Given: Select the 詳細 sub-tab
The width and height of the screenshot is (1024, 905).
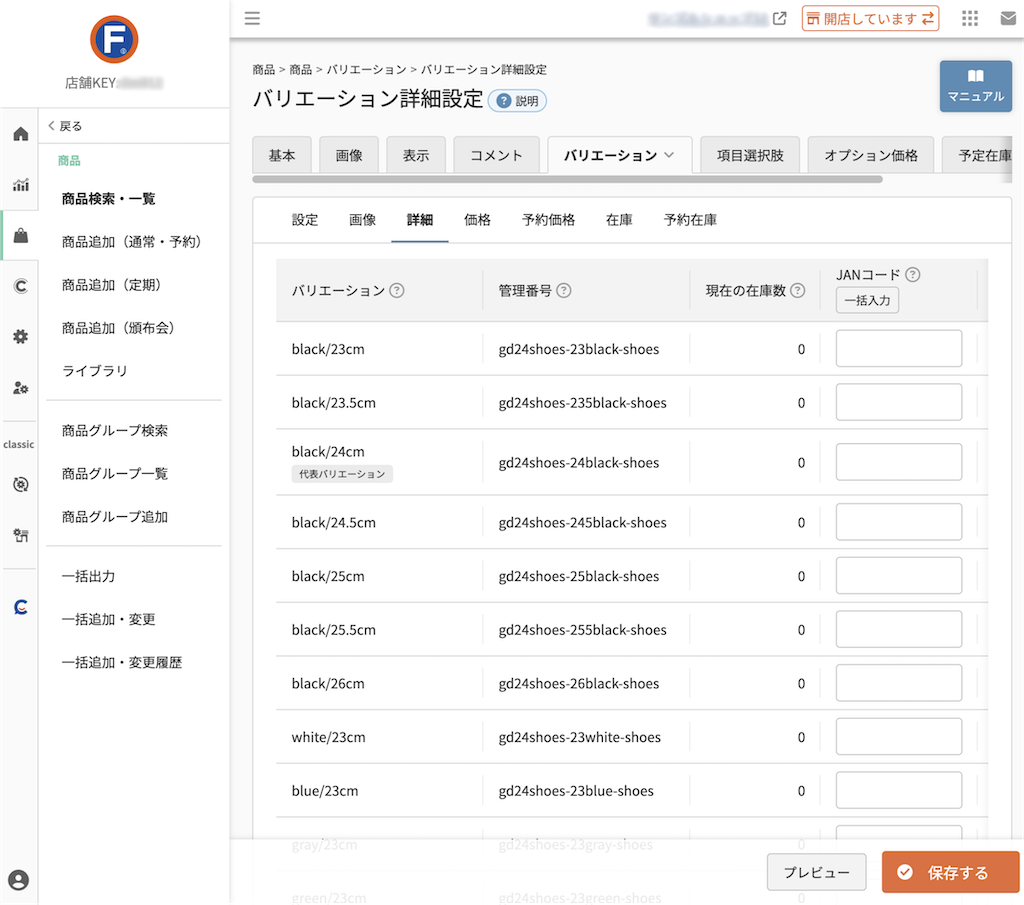Looking at the screenshot, I should click(x=420, y=220).
